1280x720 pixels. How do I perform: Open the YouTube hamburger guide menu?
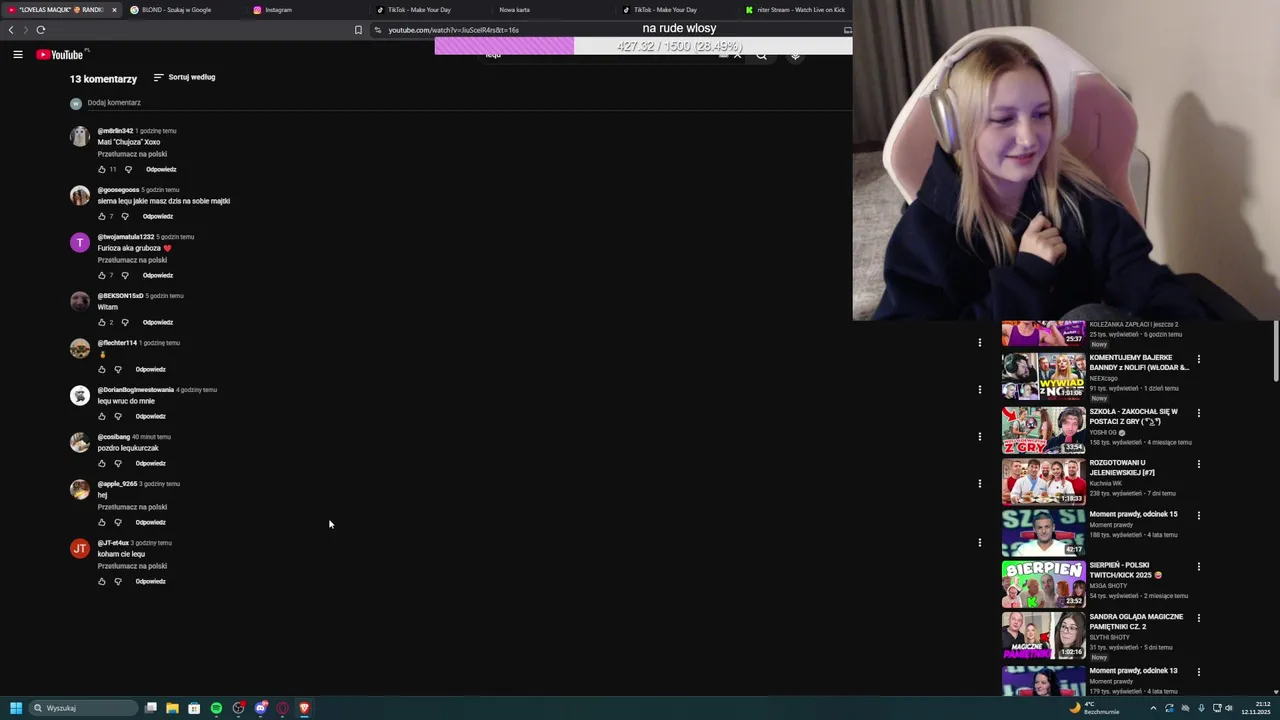(x=18, y=55)
